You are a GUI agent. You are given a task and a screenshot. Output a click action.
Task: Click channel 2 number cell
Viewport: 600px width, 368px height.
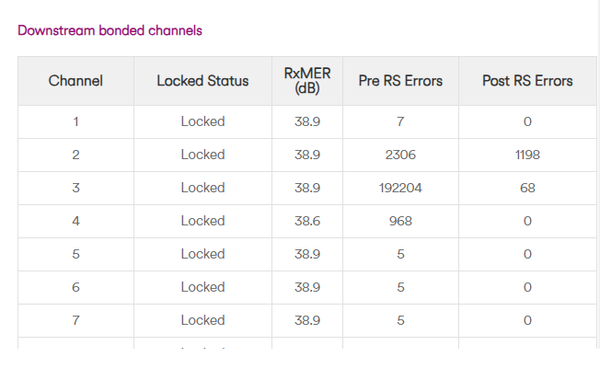pos(76,155)
